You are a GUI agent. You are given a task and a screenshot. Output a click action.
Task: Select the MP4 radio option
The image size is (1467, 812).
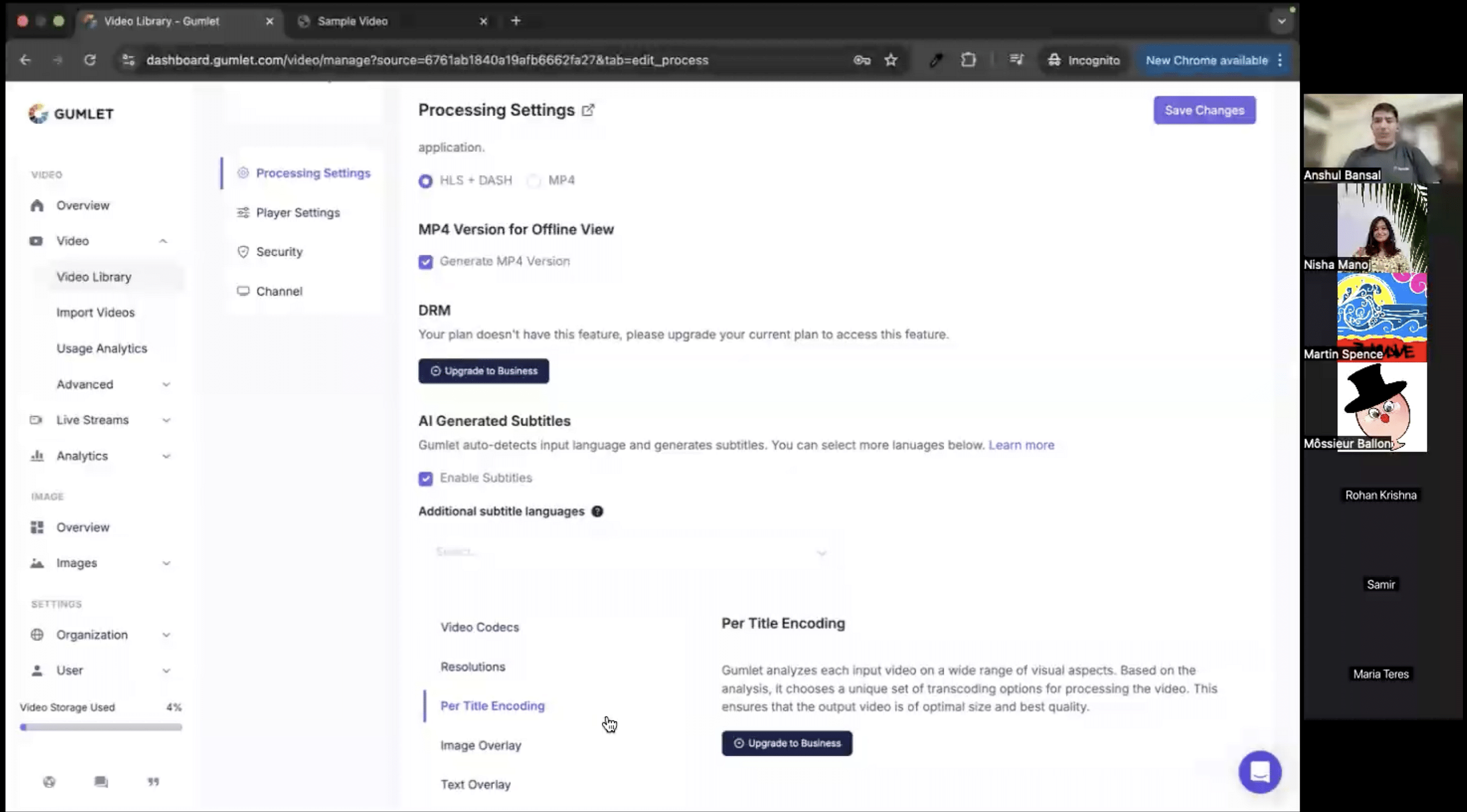(x=534, y=181)
